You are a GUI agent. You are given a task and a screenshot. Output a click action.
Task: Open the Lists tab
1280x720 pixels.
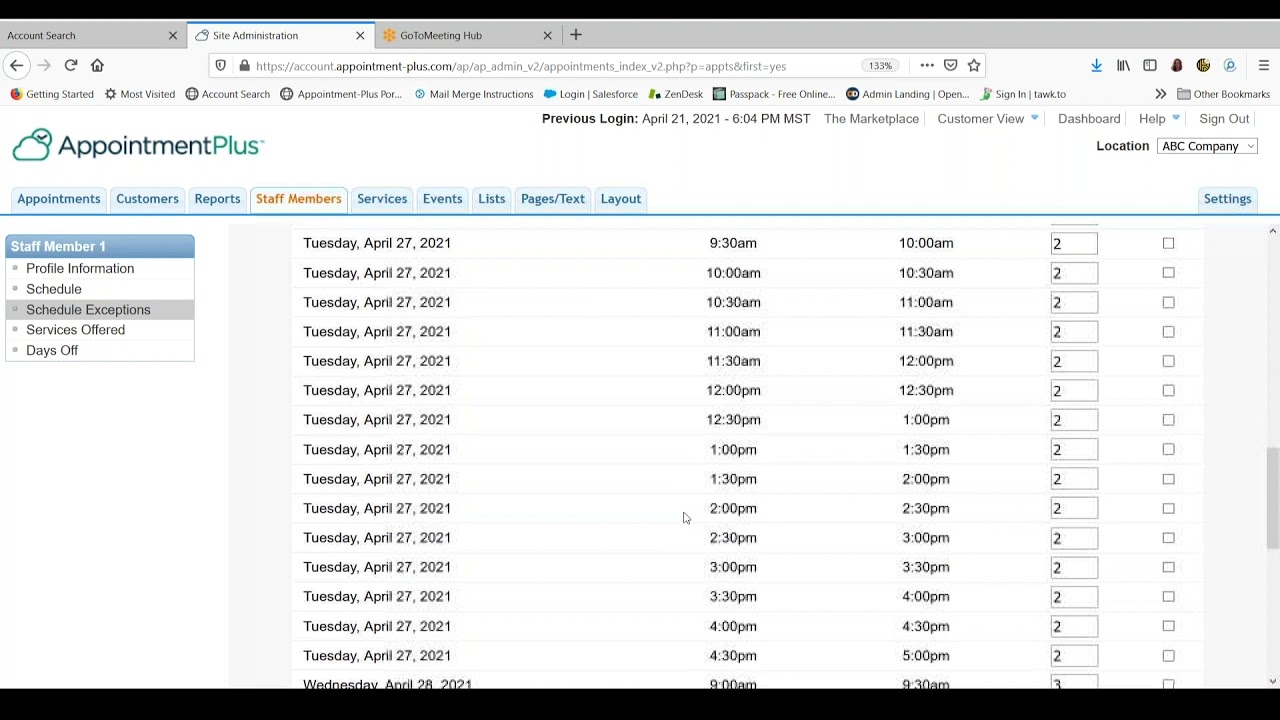click(x=492, y=199)
